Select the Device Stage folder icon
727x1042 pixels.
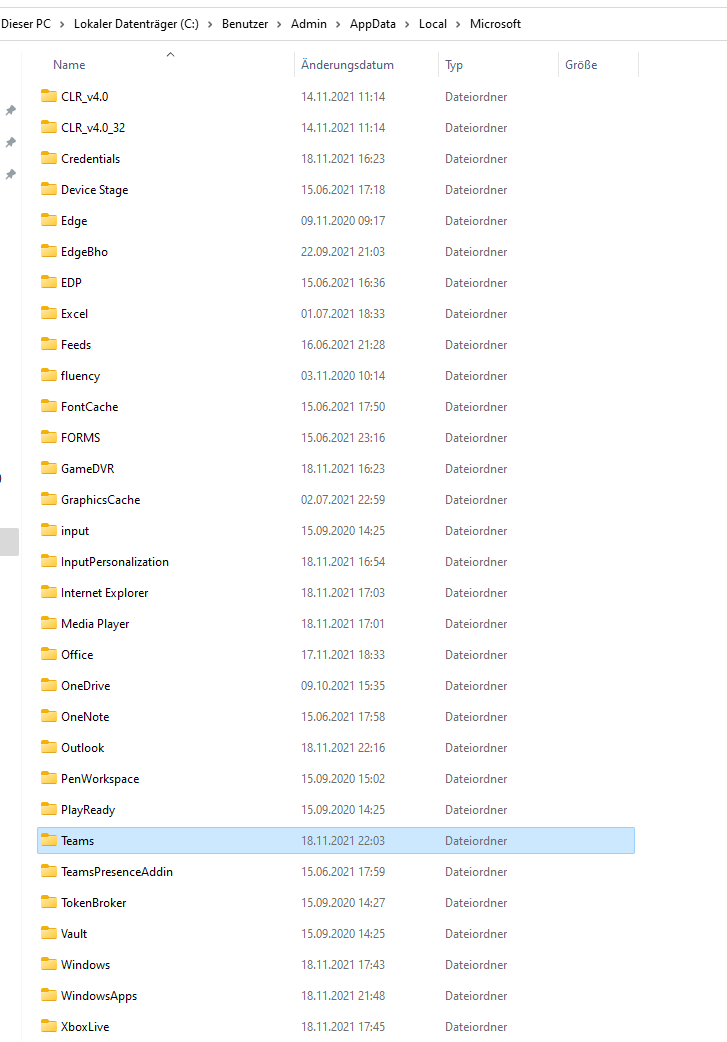point(49,189)
